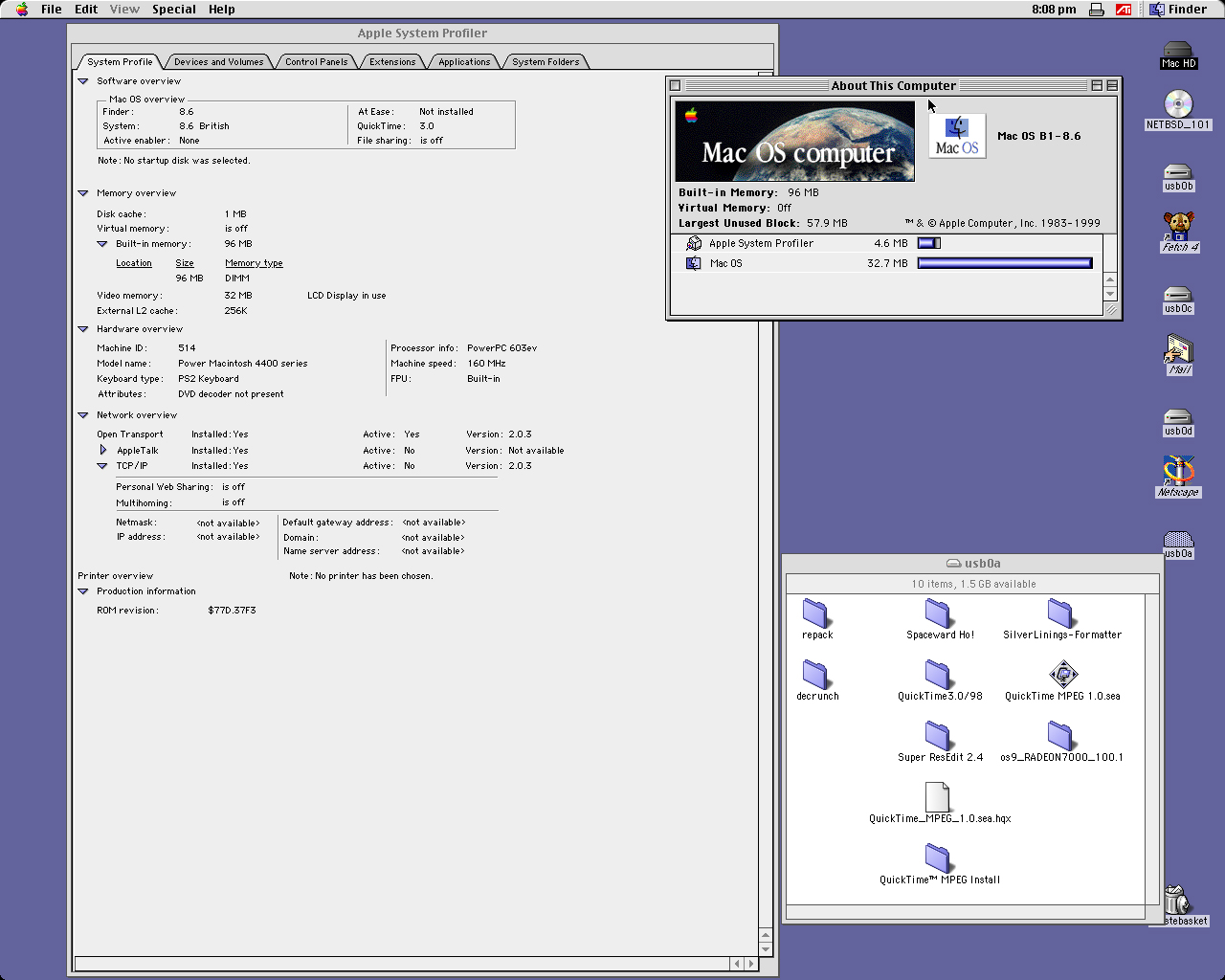Click System Profiler vertical scroll down arrow
This screenshot has width=1225, height=980.
point(765,948)
